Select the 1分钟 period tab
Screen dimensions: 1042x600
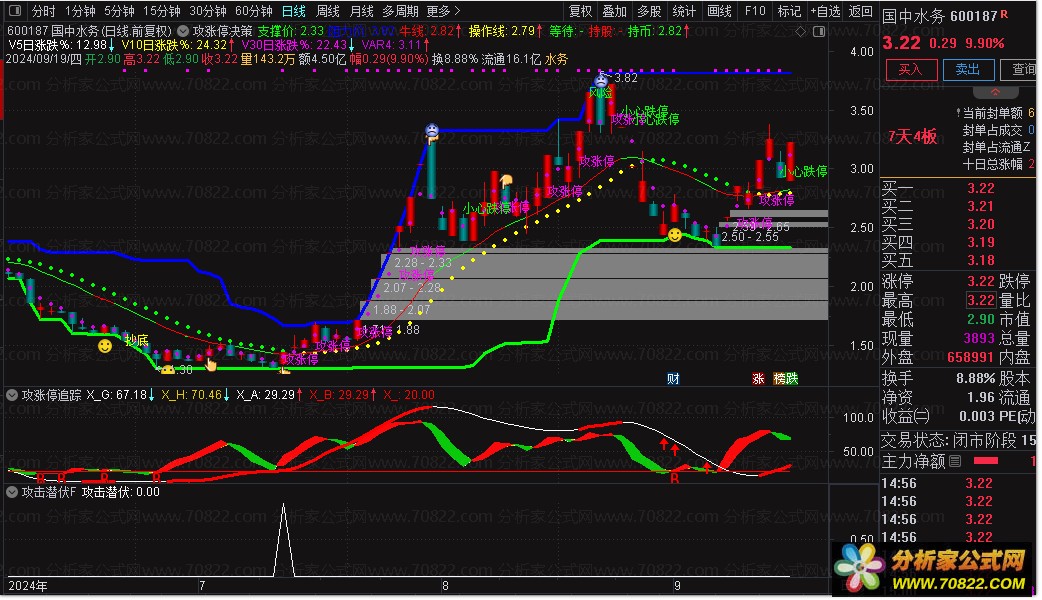pyautogui.click(x=80, y=11)
